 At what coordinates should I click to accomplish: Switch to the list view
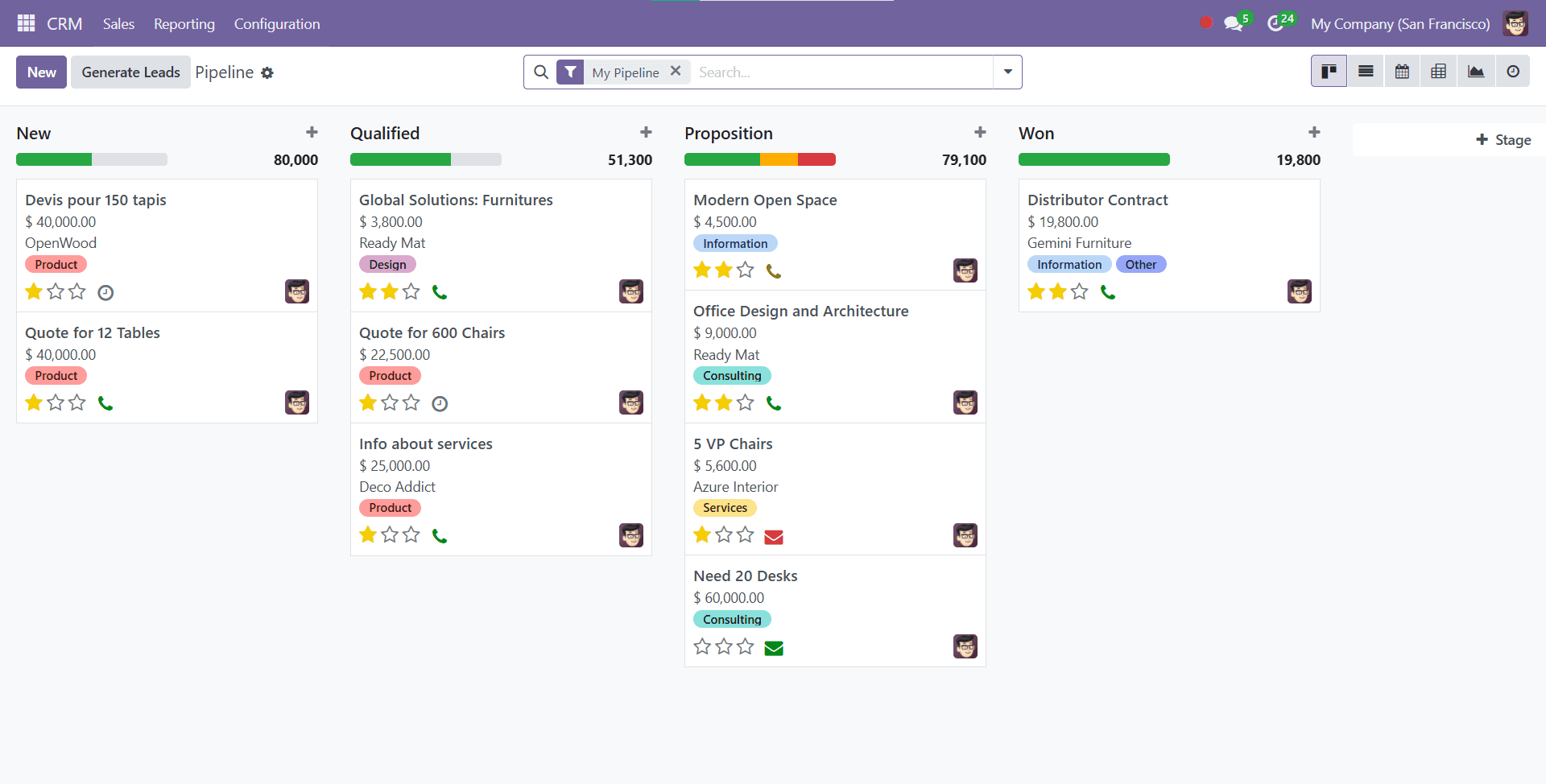[x=1366, y=71]
